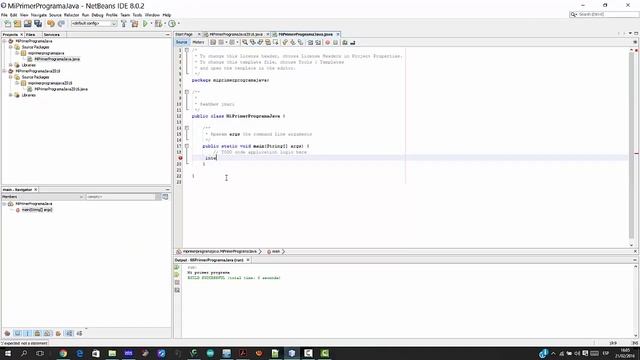640x360 pixels.
Task: Click the New File toolbar icon
Action: (7, 24)
